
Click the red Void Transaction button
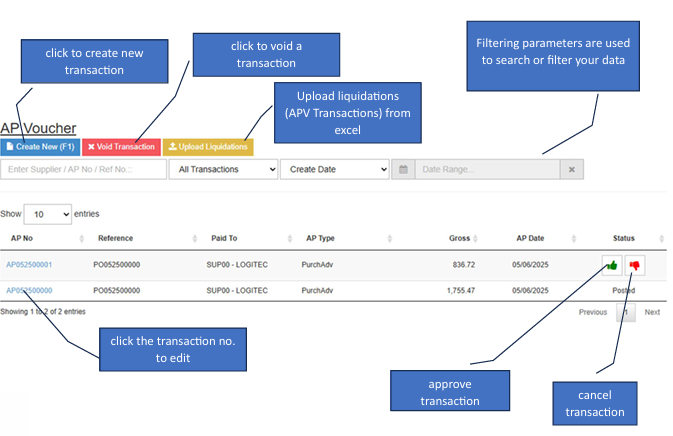click(x=121, y=147)
